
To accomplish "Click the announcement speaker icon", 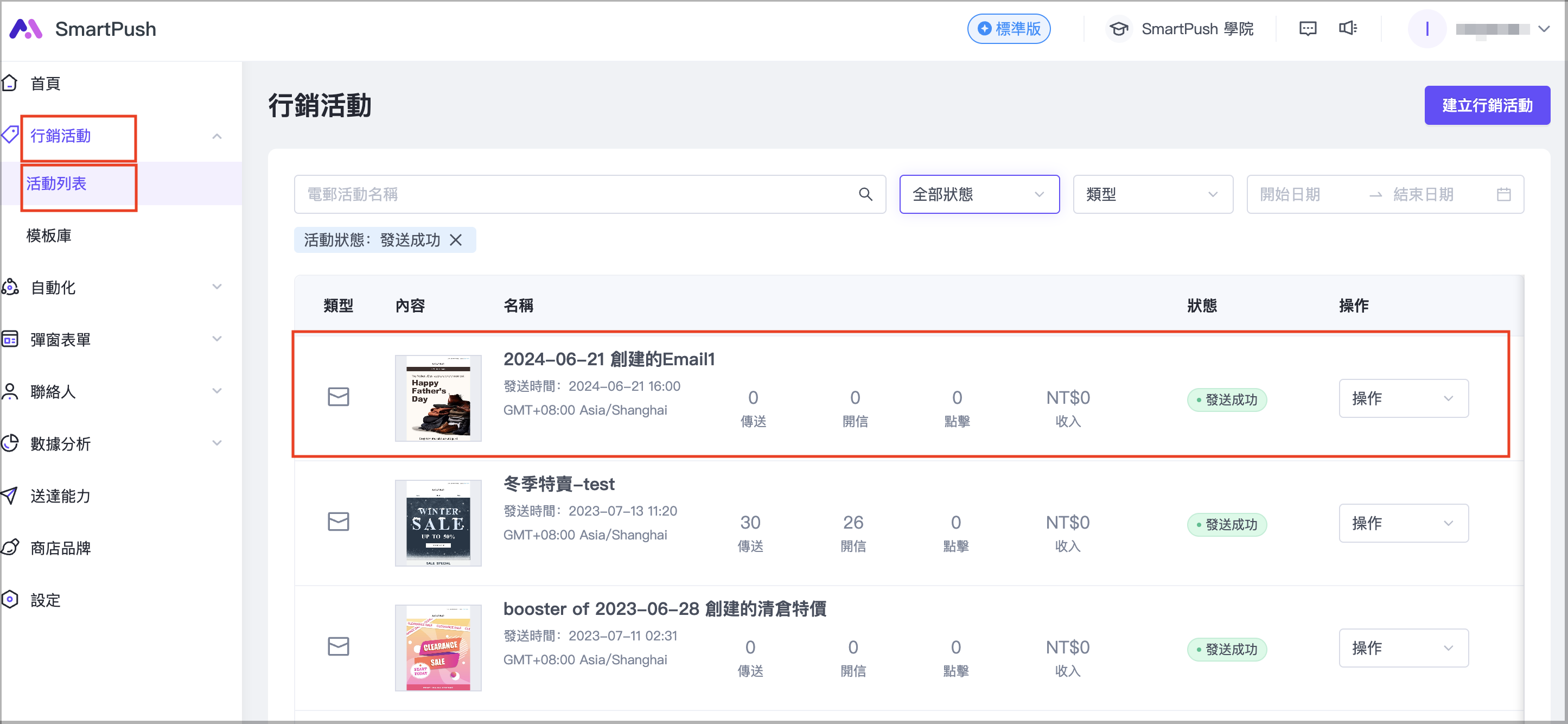I will point(1348,29).
